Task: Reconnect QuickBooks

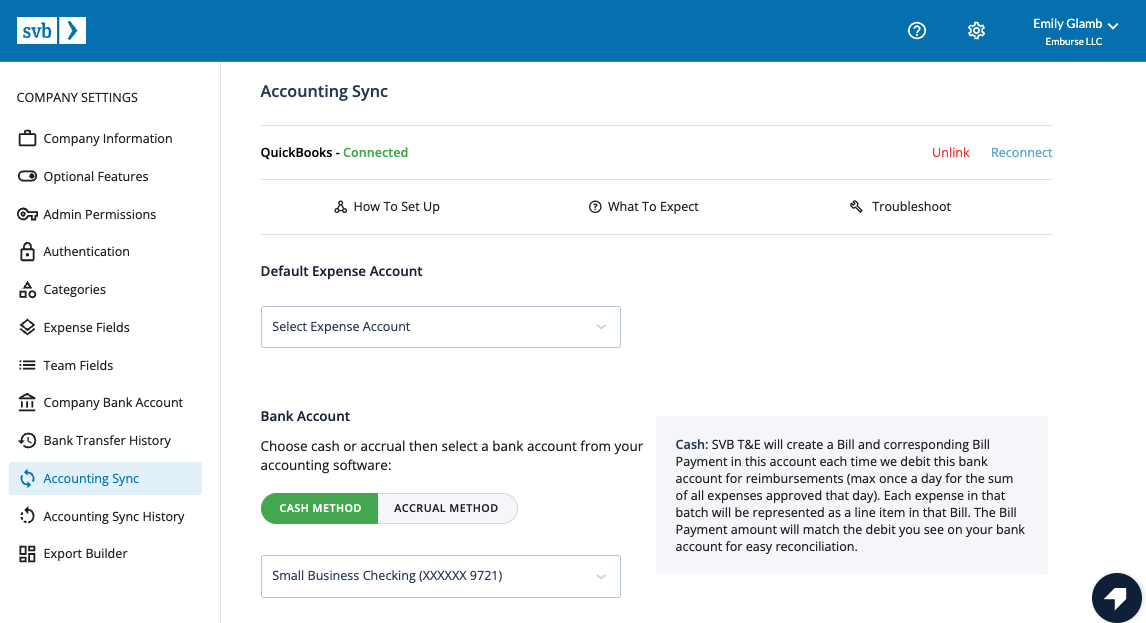Action: pyautogui.click(x=1021, y=152)
